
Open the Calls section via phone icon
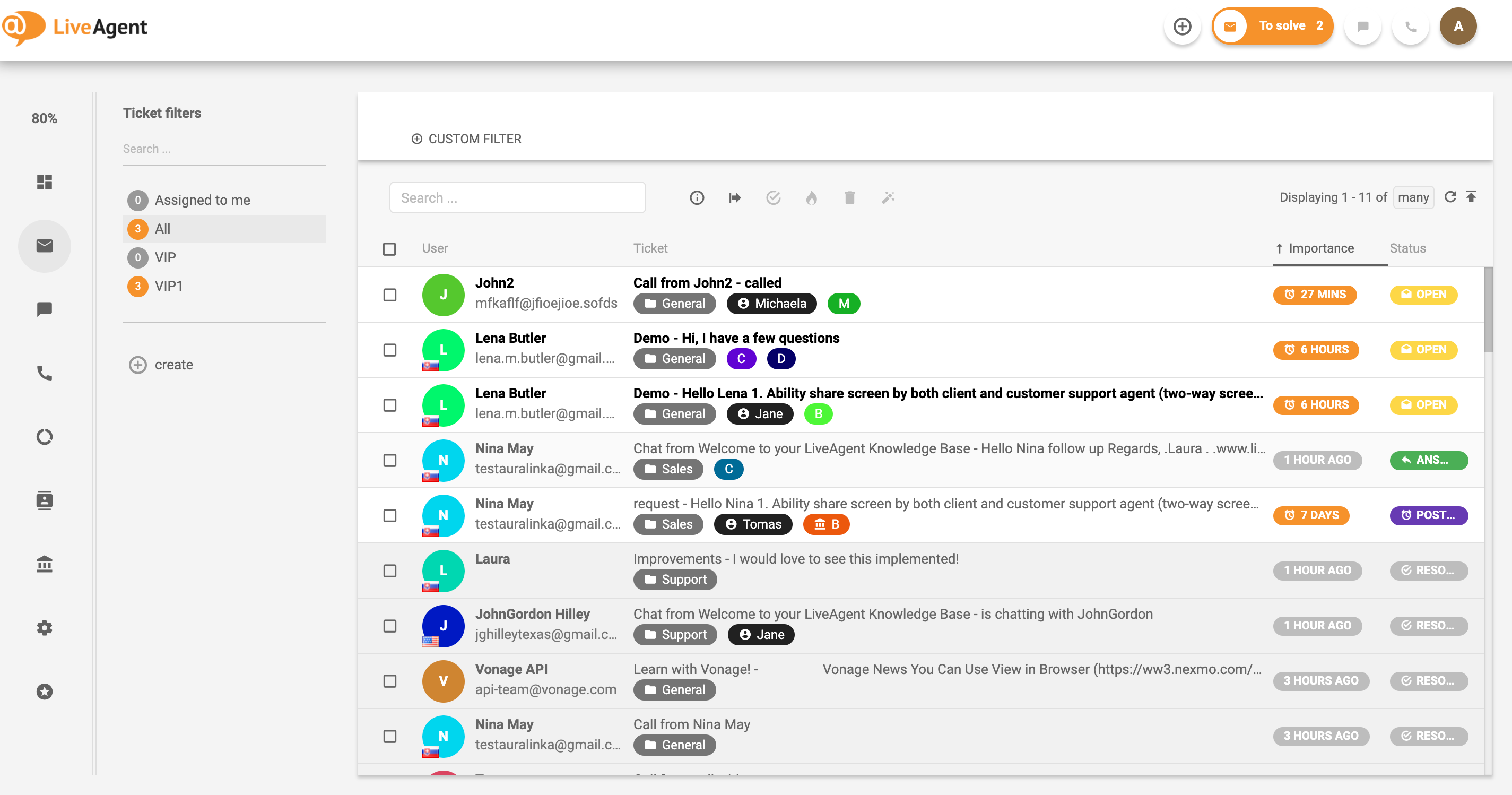(x=45, y=373)
